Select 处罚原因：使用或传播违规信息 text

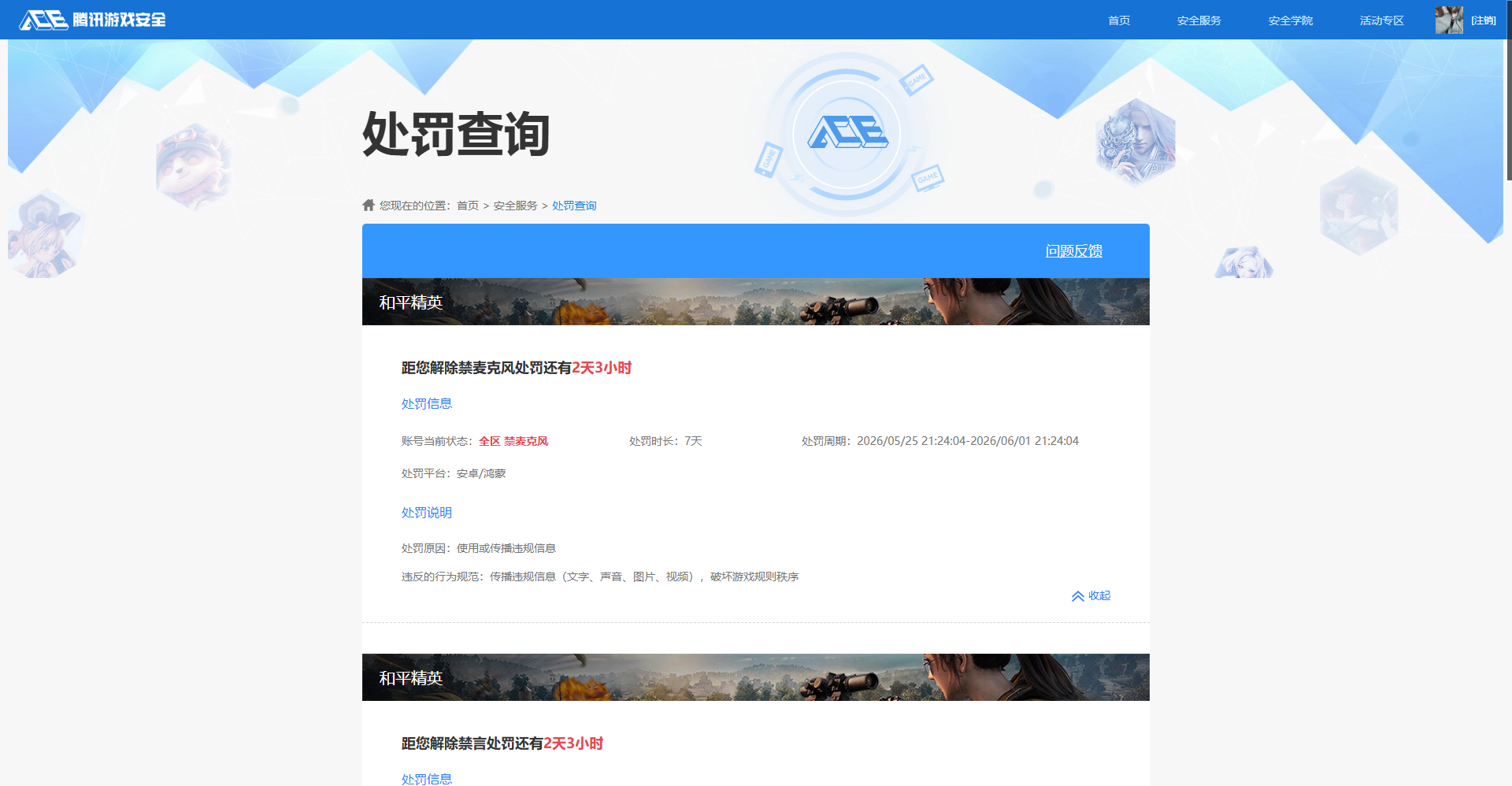[x=479, y=548]
